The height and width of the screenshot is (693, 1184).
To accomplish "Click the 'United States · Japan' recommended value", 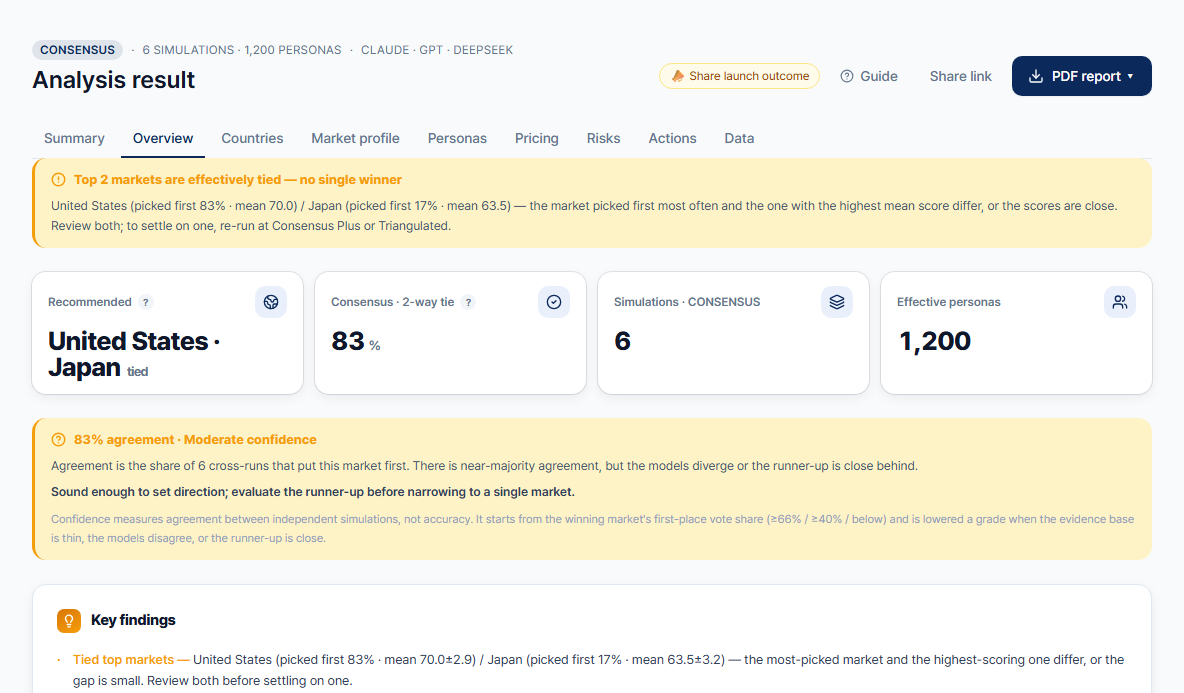I will click(x=134, y=354).
